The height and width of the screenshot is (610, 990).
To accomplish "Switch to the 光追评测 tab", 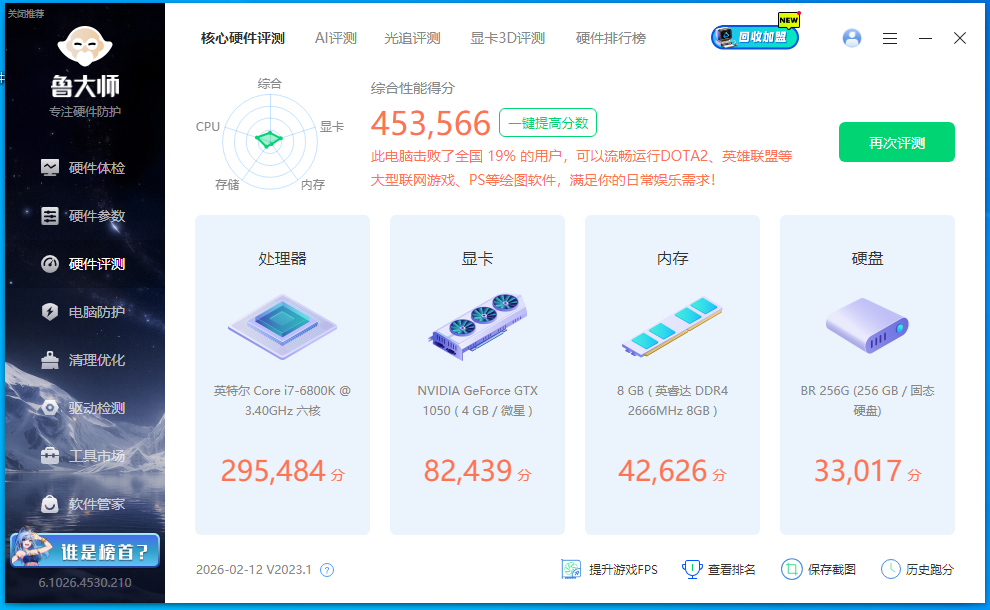I will pyautogui.click(x=412, y=38).
